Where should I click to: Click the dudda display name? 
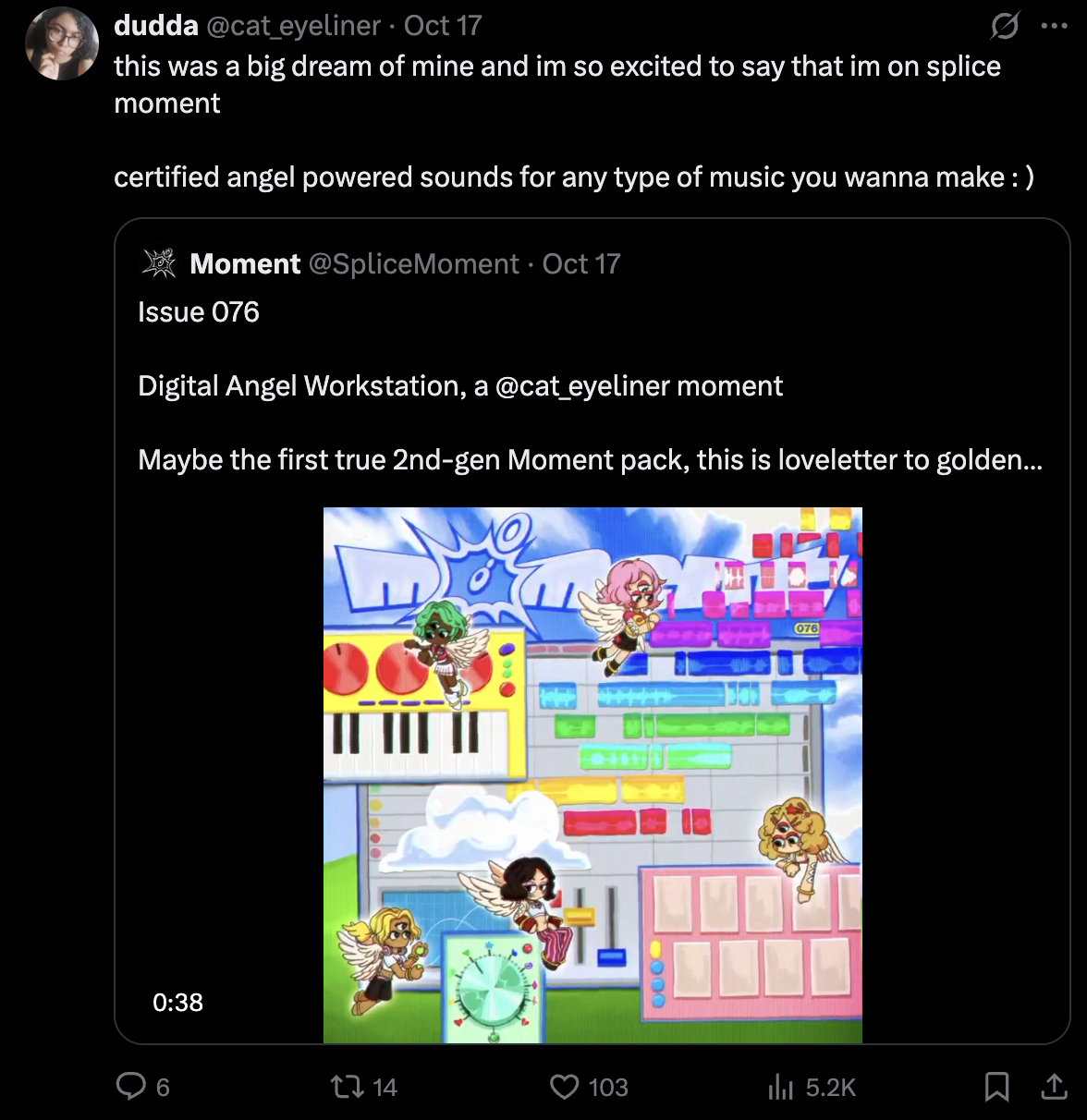pyautogui.click(x=156, y=25)
